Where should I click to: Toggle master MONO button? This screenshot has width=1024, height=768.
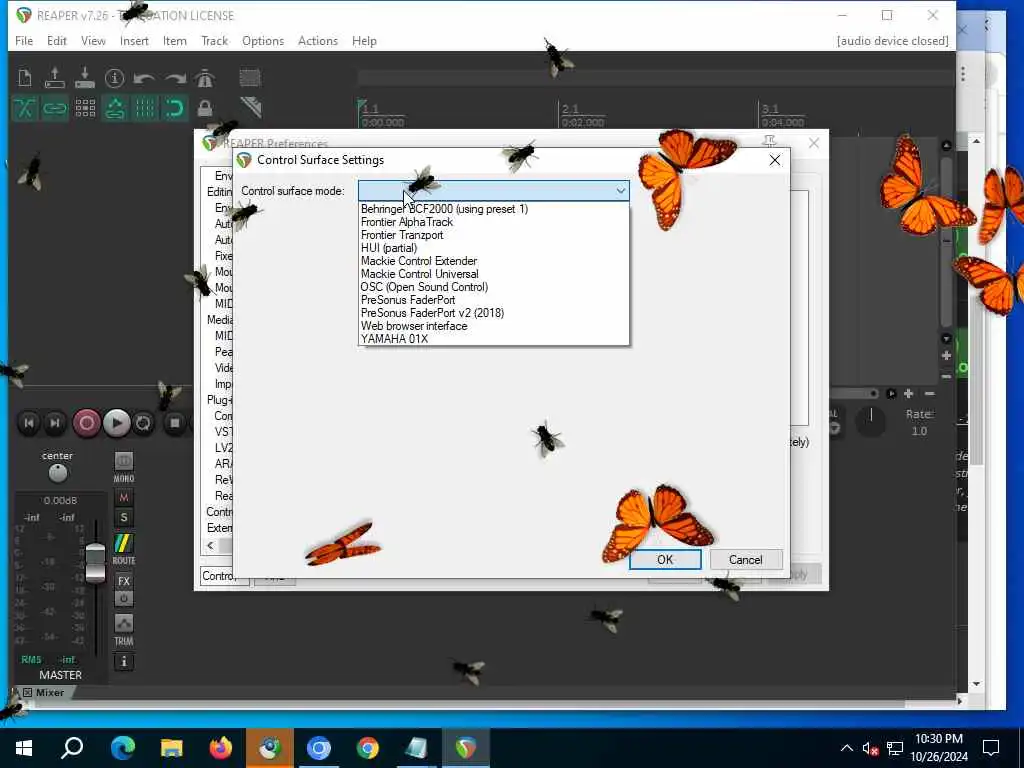pos(123,462)
